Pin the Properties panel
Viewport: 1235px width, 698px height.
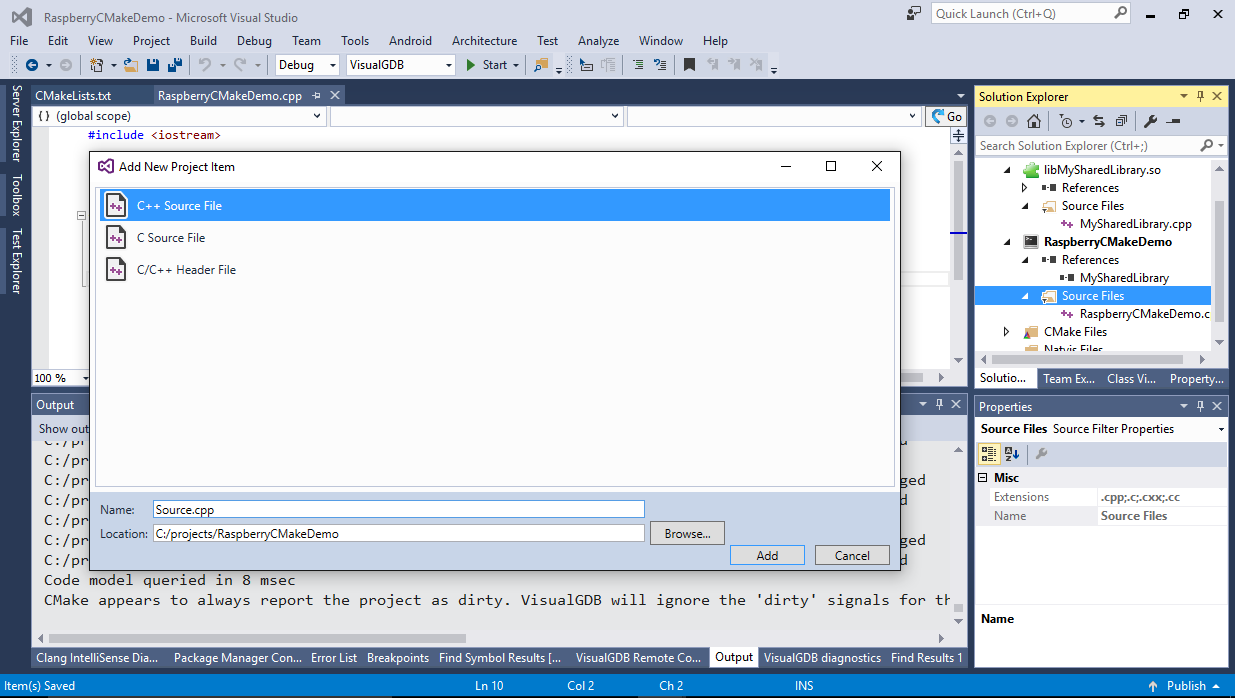[1200, 407]
